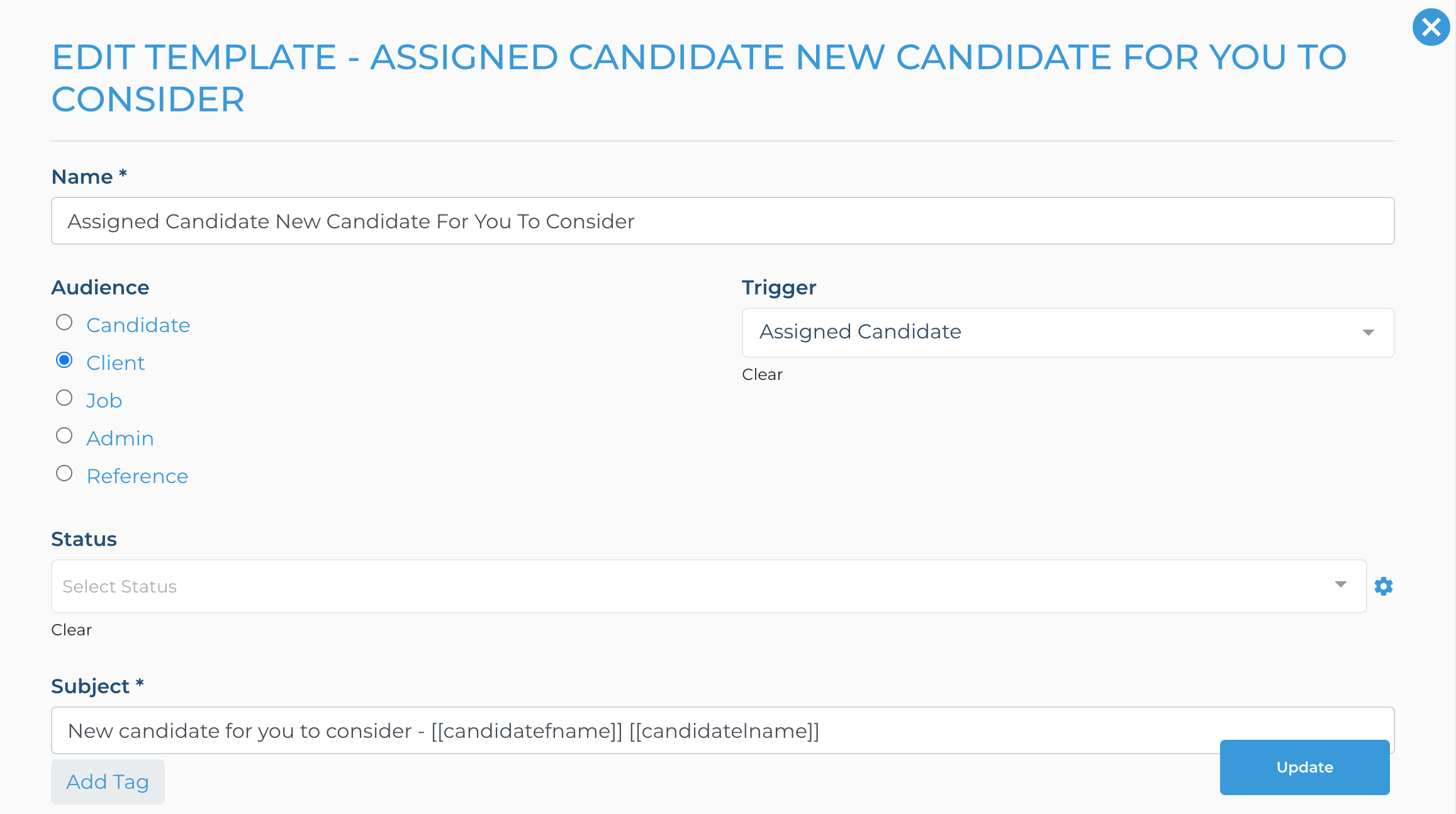1456x814 pixels.
Task: Open the Select Status dropdown
Action: pyautogui.click(x=708, y=586)
